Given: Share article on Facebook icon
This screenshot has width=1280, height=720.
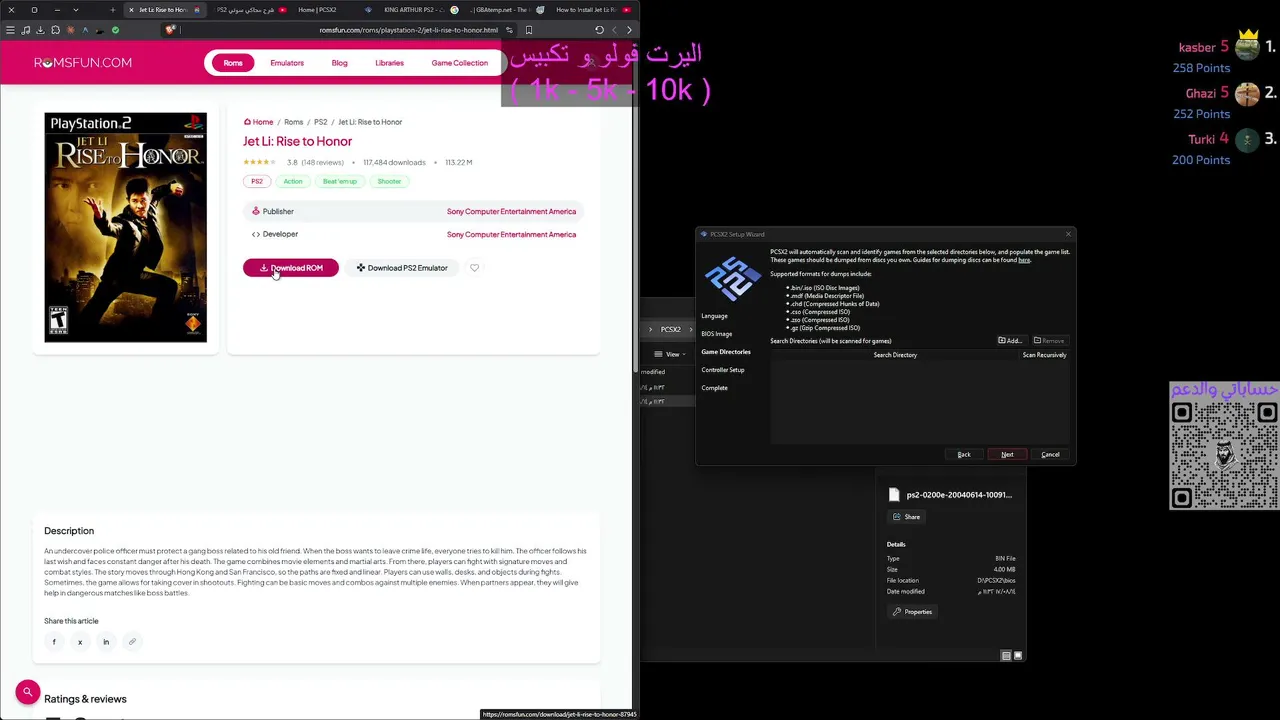Looking at the screenshot, I should click(x=54, y=642).
